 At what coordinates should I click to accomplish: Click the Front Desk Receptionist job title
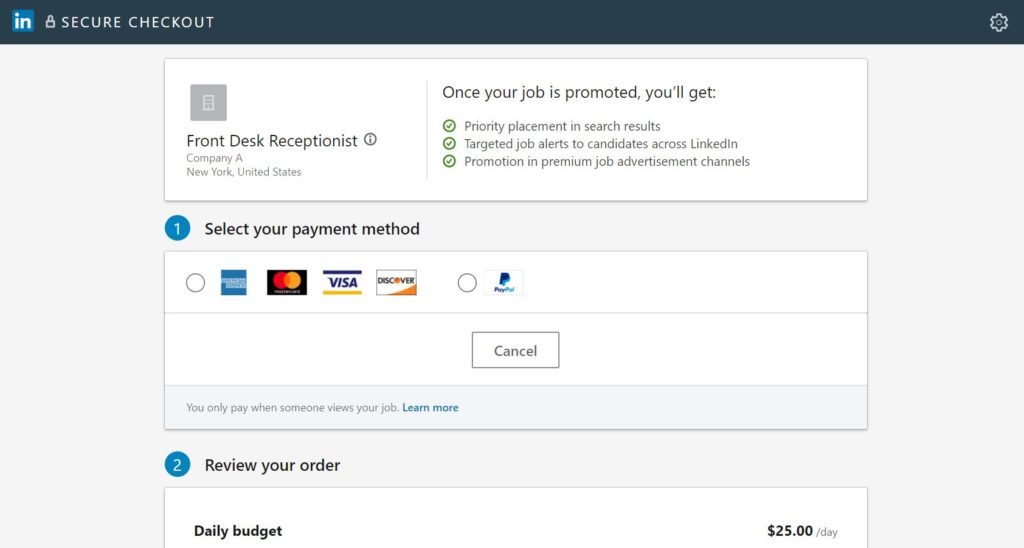272,140
